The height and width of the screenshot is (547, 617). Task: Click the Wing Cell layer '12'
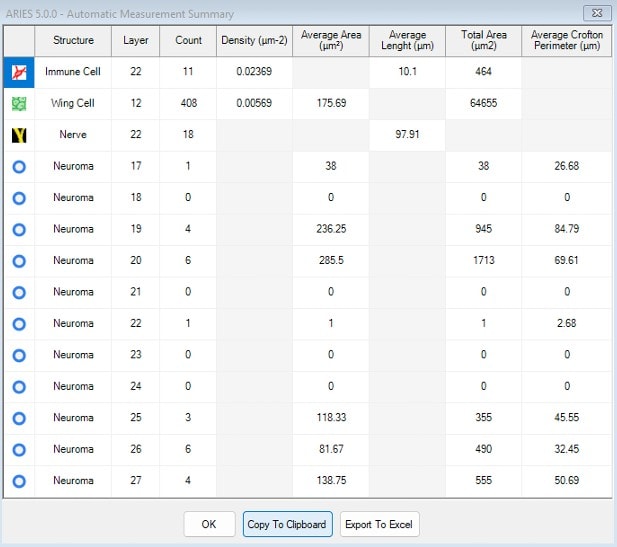[136, 103]
